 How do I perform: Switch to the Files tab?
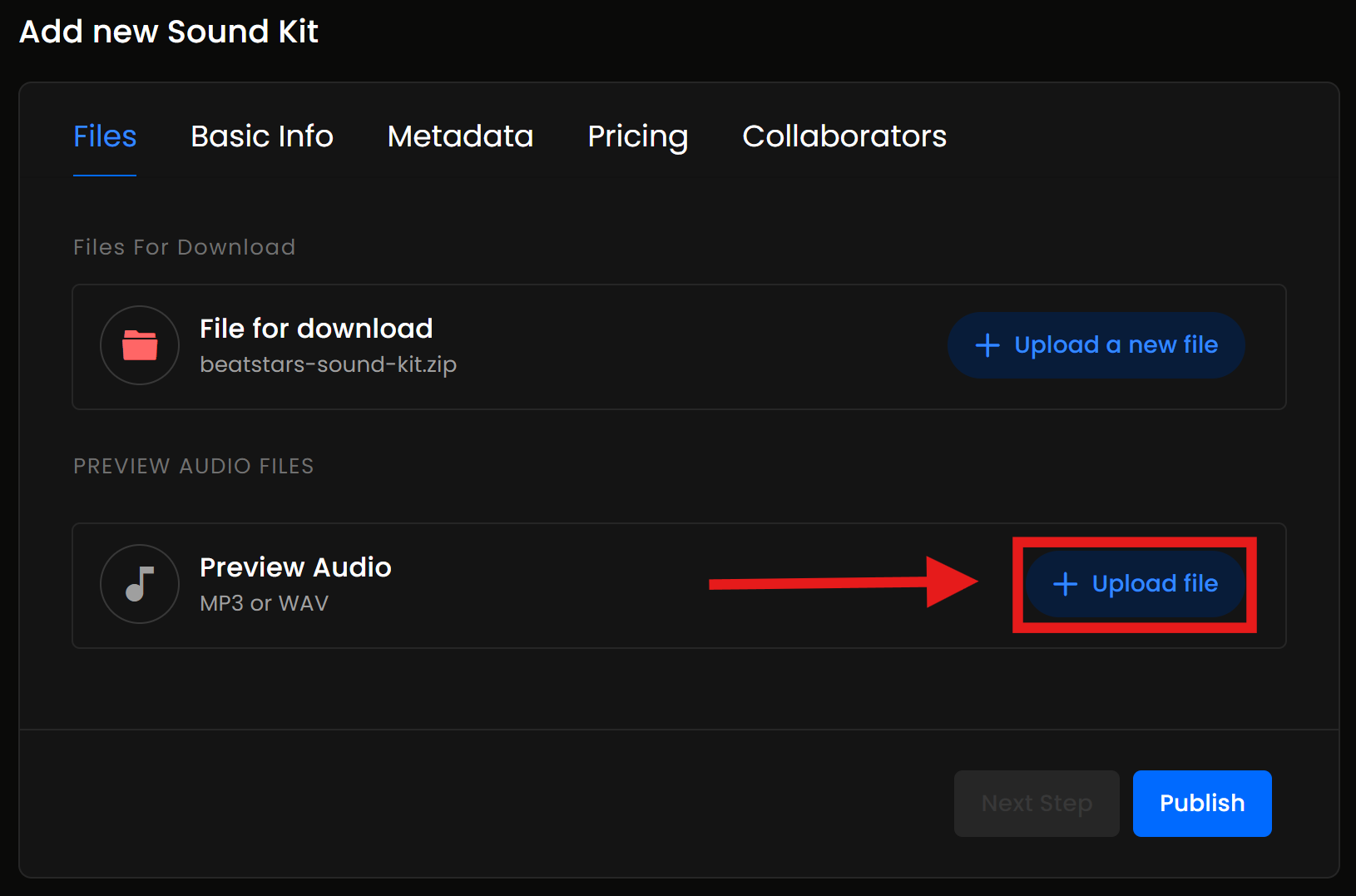pyautogui.click(x=105, y=136)
